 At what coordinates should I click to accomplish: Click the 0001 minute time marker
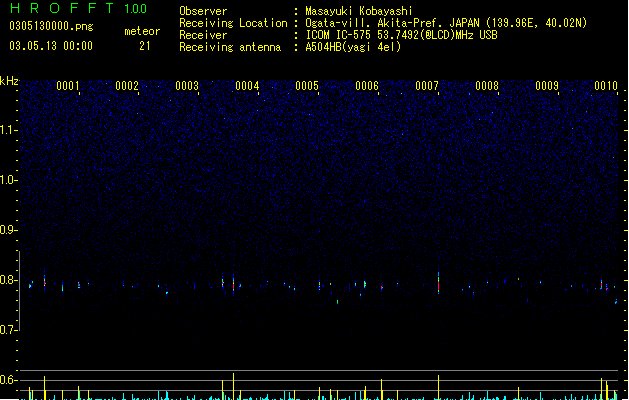[67, 86]
